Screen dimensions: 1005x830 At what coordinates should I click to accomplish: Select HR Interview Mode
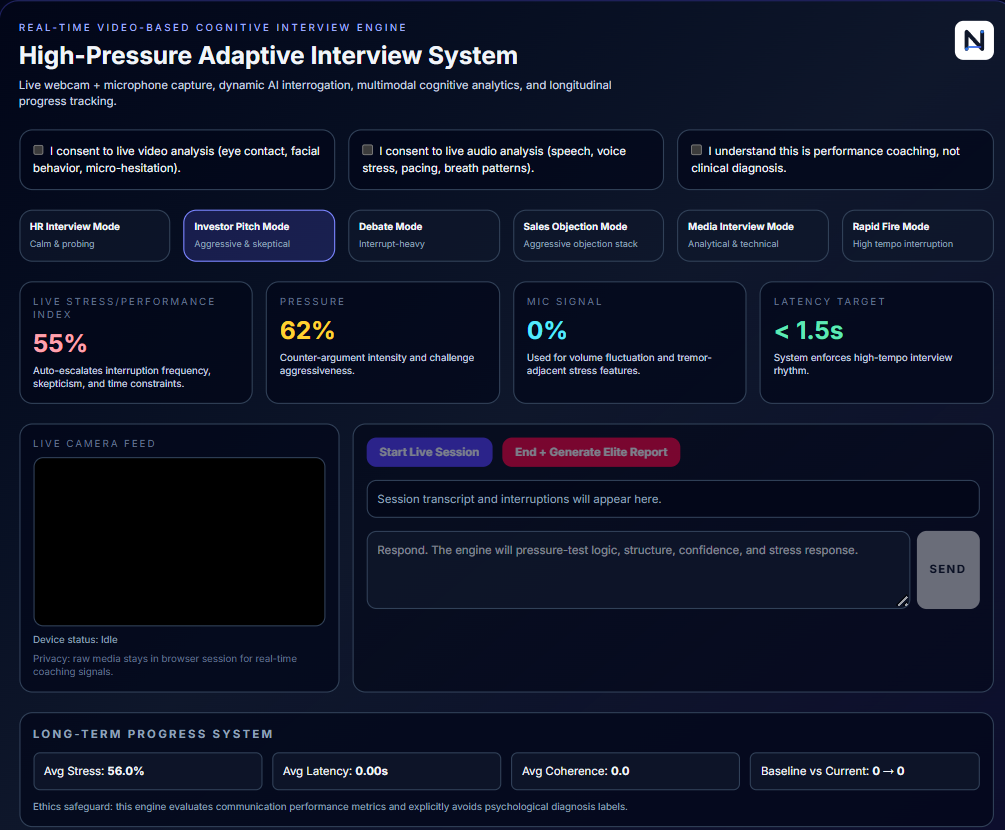point(94,235)
